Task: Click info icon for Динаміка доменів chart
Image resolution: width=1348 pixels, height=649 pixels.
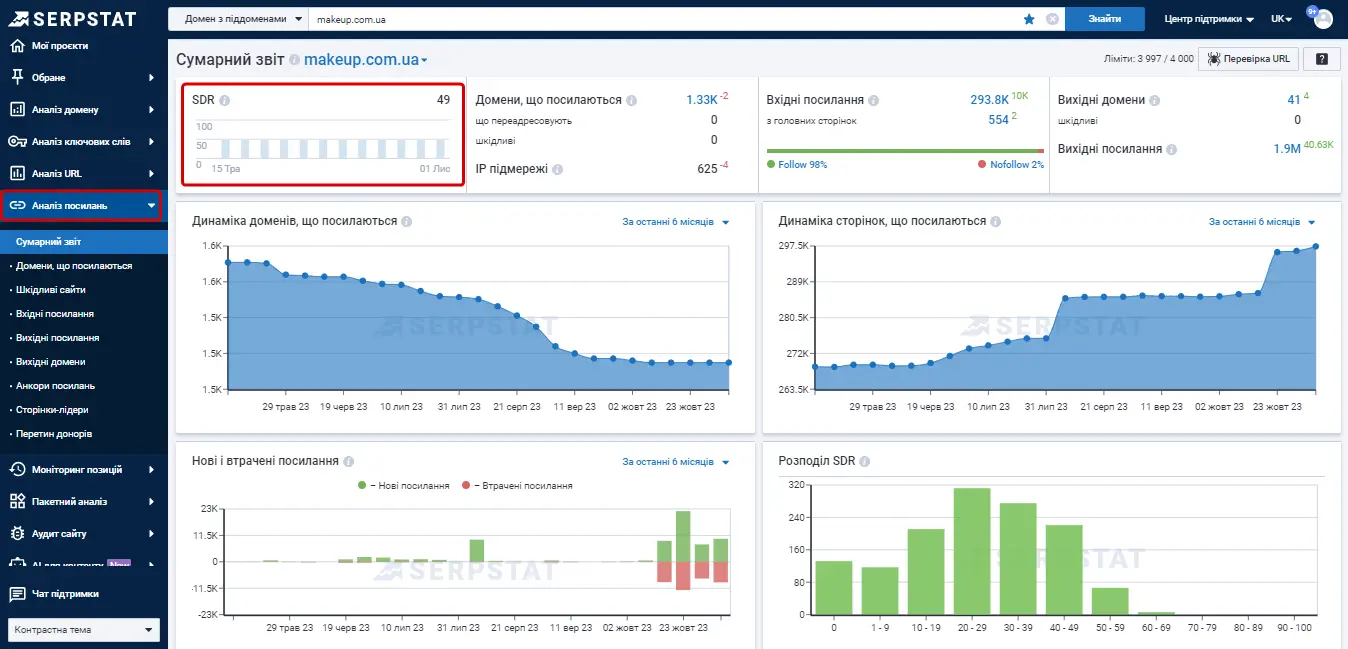Action: (x=407, y=221)
